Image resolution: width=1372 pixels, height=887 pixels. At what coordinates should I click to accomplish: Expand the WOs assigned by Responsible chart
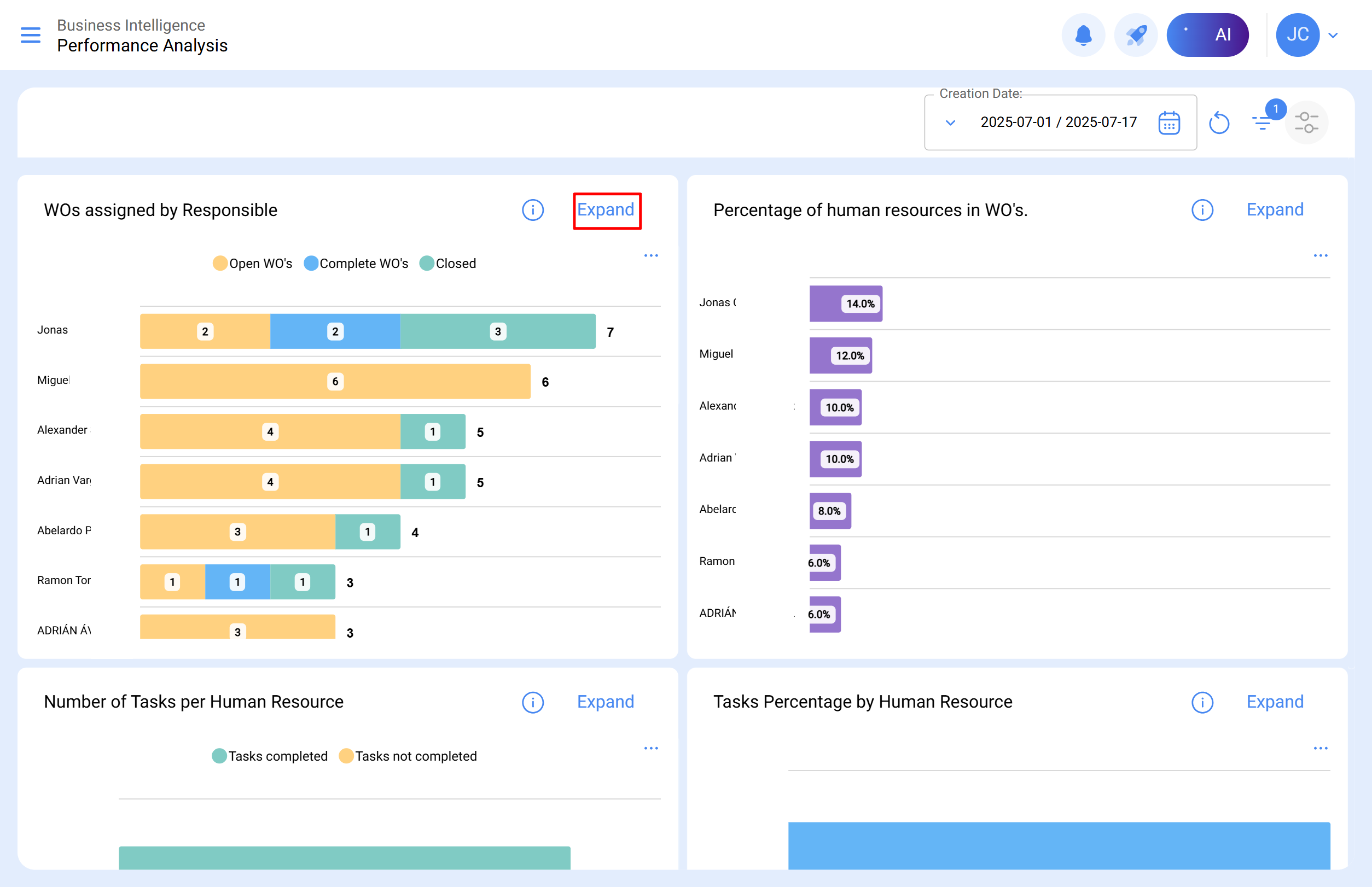coord(606,210)
